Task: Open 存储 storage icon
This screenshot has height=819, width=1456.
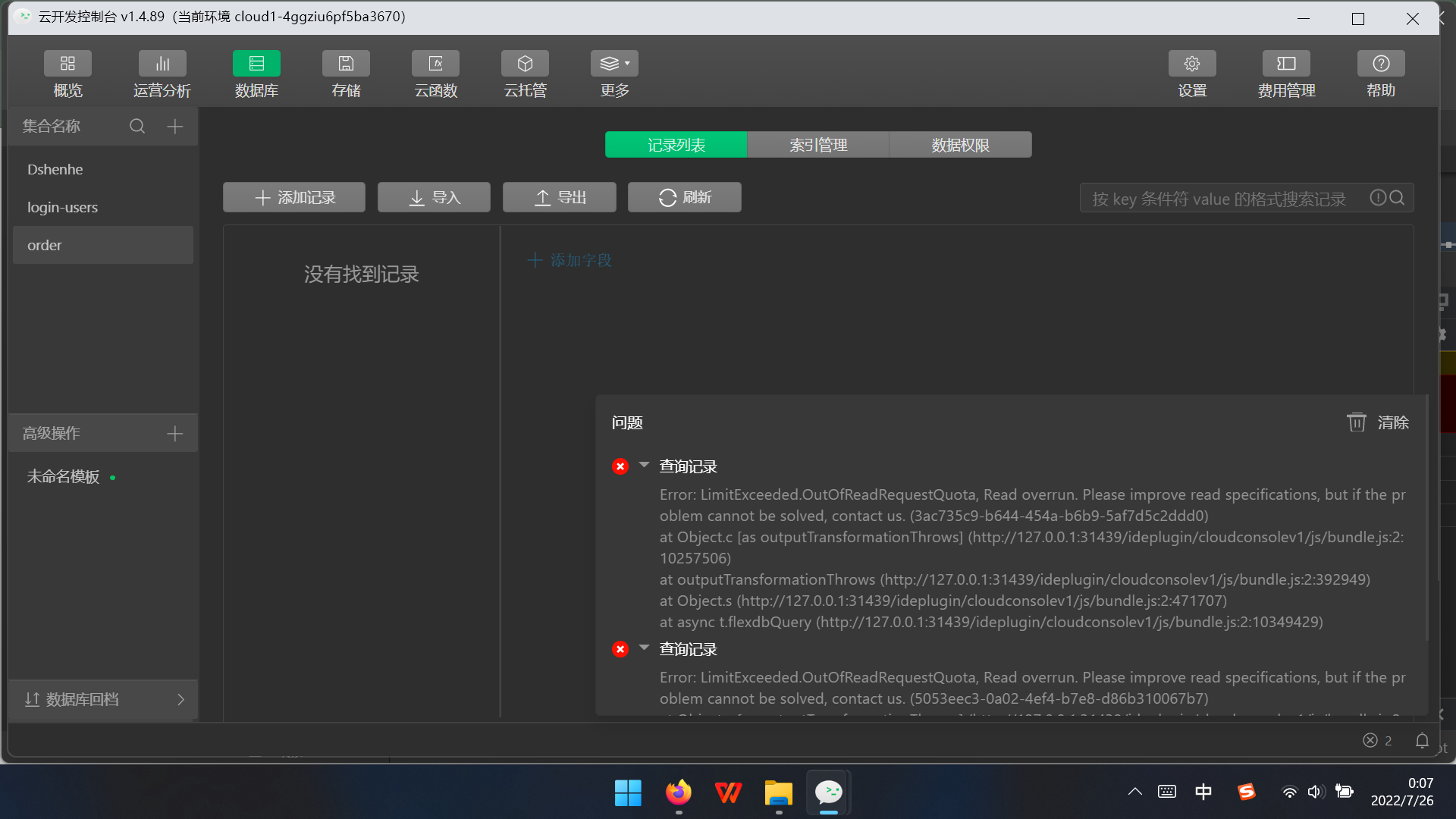Action: (346, 64)
